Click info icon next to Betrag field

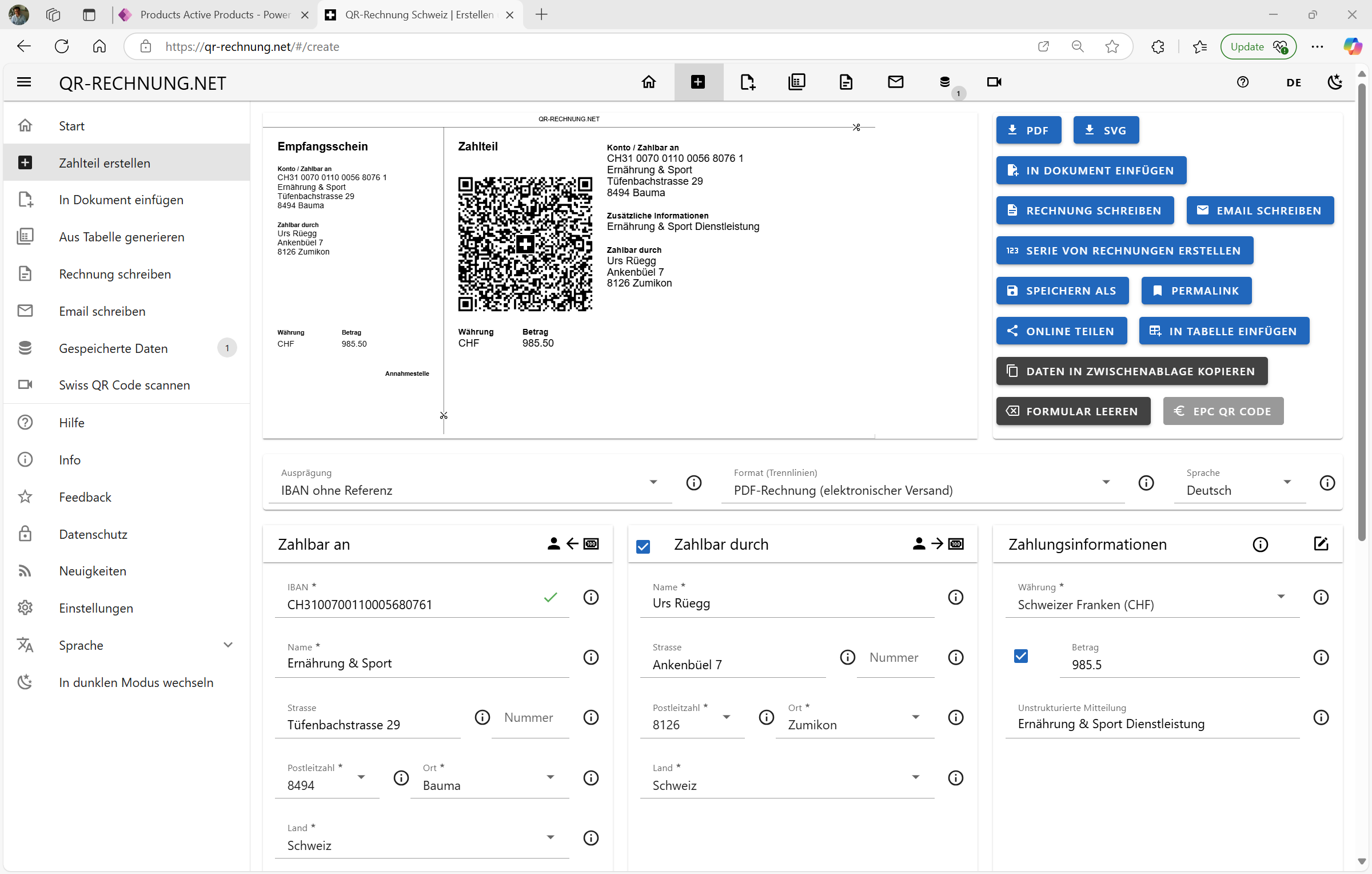[x=1321, y=658]
